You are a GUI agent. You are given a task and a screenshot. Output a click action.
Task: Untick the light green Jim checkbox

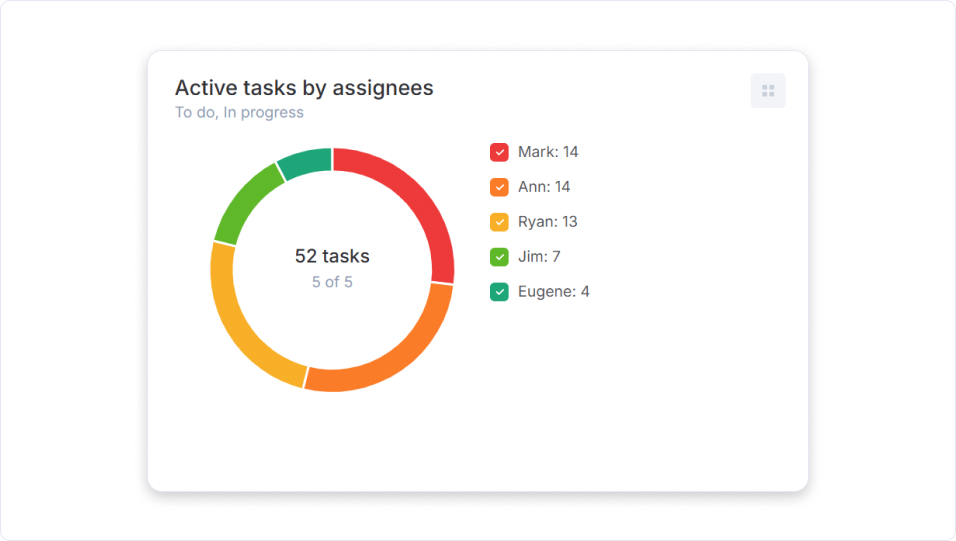[x=500, y=257]
